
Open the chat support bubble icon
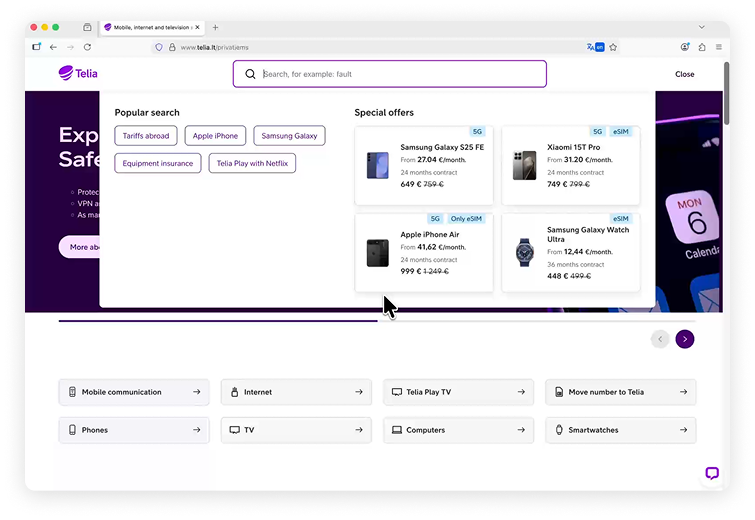click(712, 473)
